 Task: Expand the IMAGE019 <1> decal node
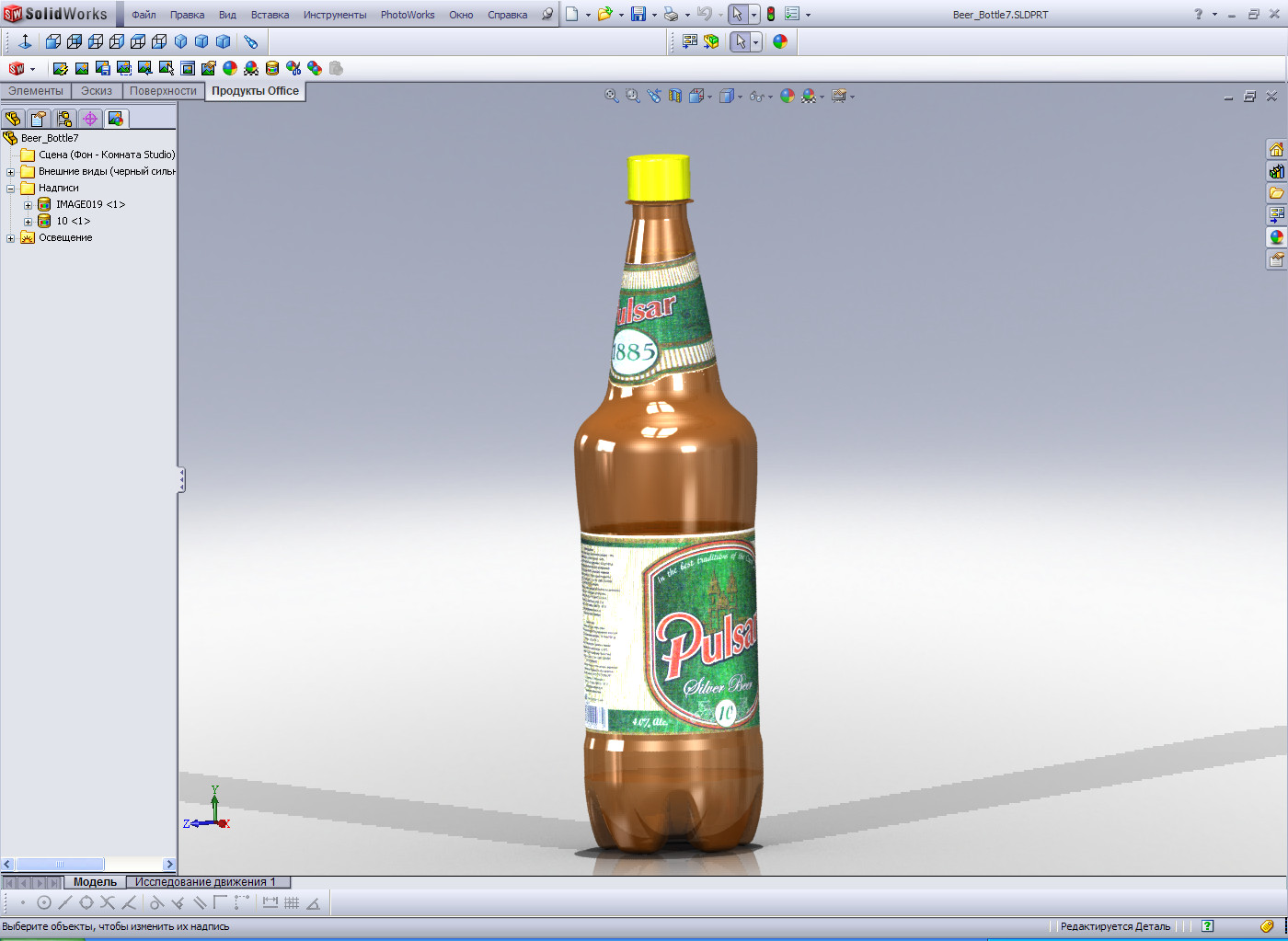(x=28, y=205)
